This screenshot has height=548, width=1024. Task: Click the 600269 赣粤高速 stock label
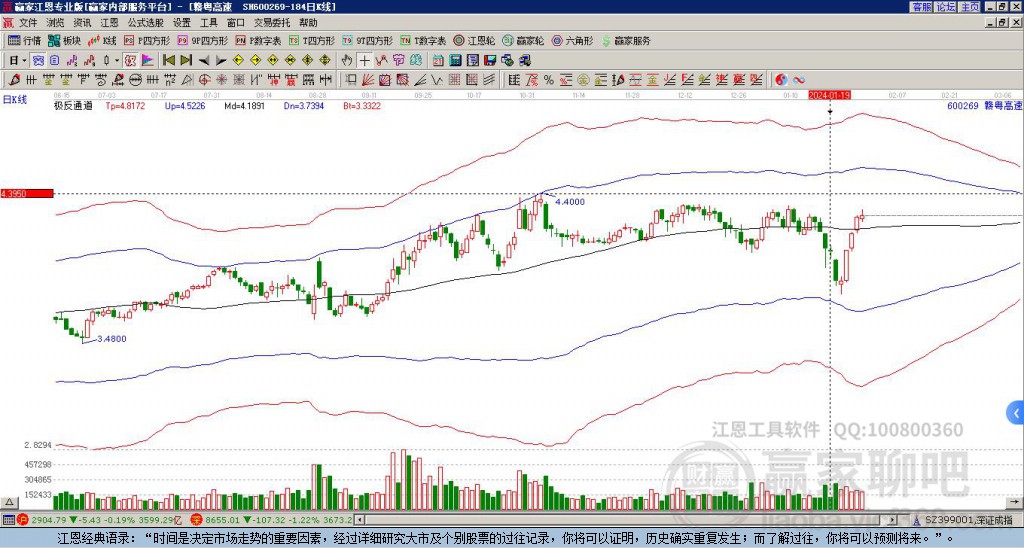click(984, 106)
